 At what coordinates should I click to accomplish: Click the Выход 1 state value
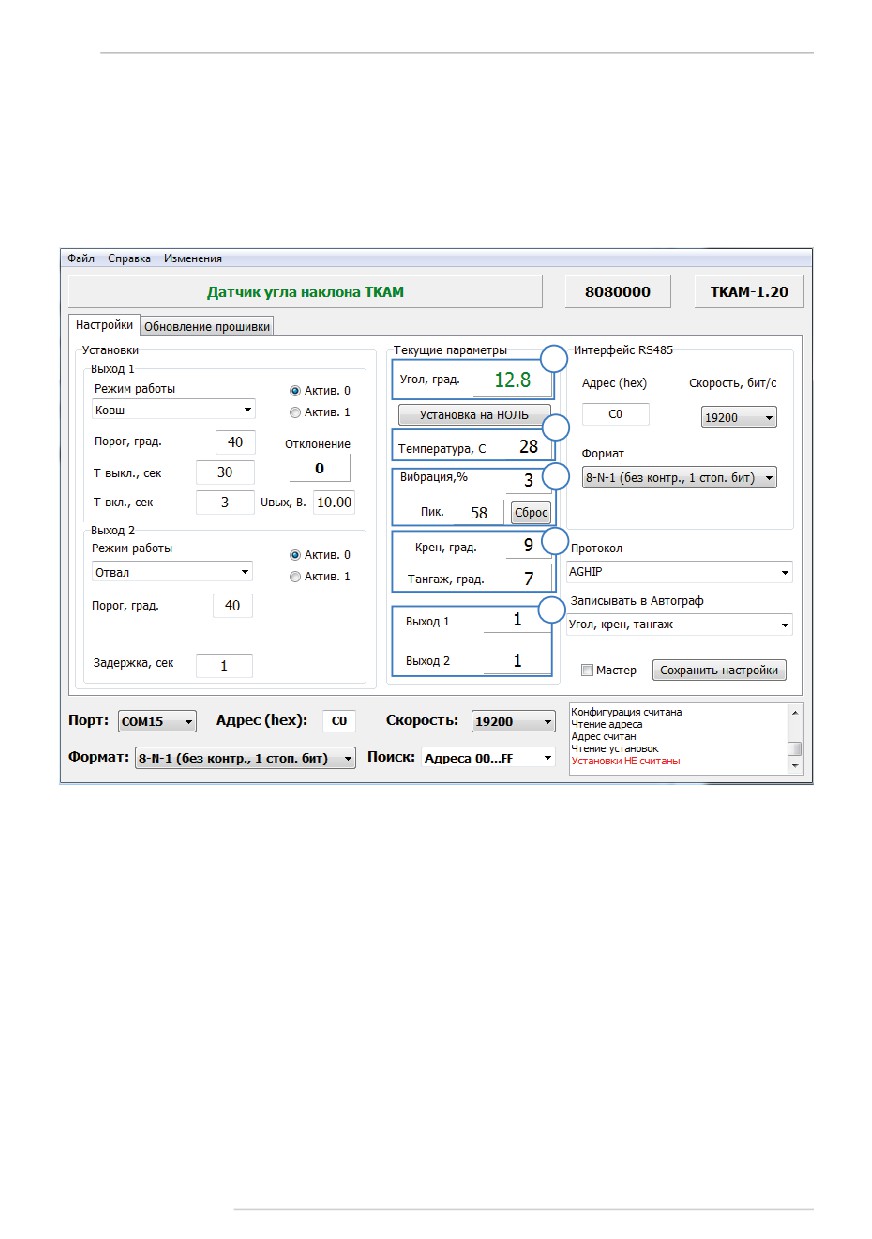click(x=517, y=620)
